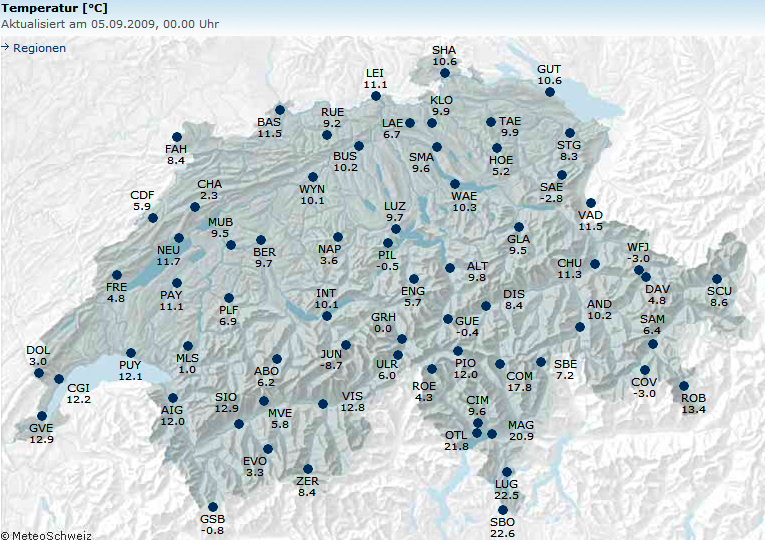Click the TAE 9.9 label
This screenshot has width=765, height=540.
point(510,126)
